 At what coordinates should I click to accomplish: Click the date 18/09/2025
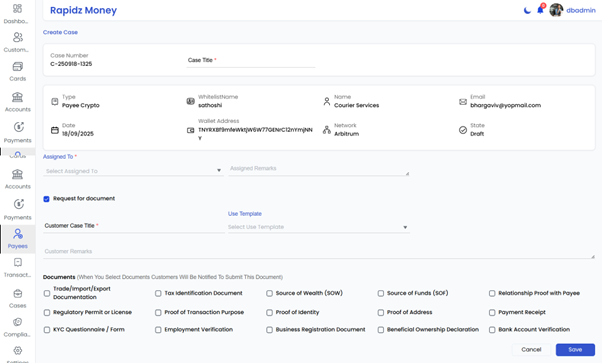78,134
